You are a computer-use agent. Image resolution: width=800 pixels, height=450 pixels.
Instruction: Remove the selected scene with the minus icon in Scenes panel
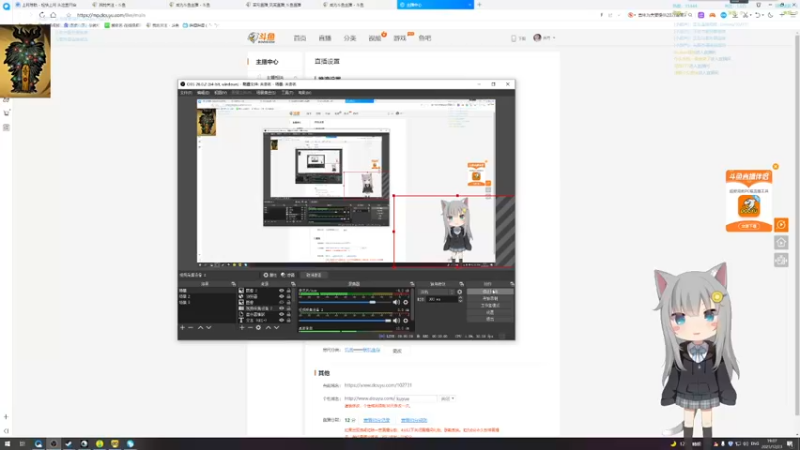(x=191, y=328)
